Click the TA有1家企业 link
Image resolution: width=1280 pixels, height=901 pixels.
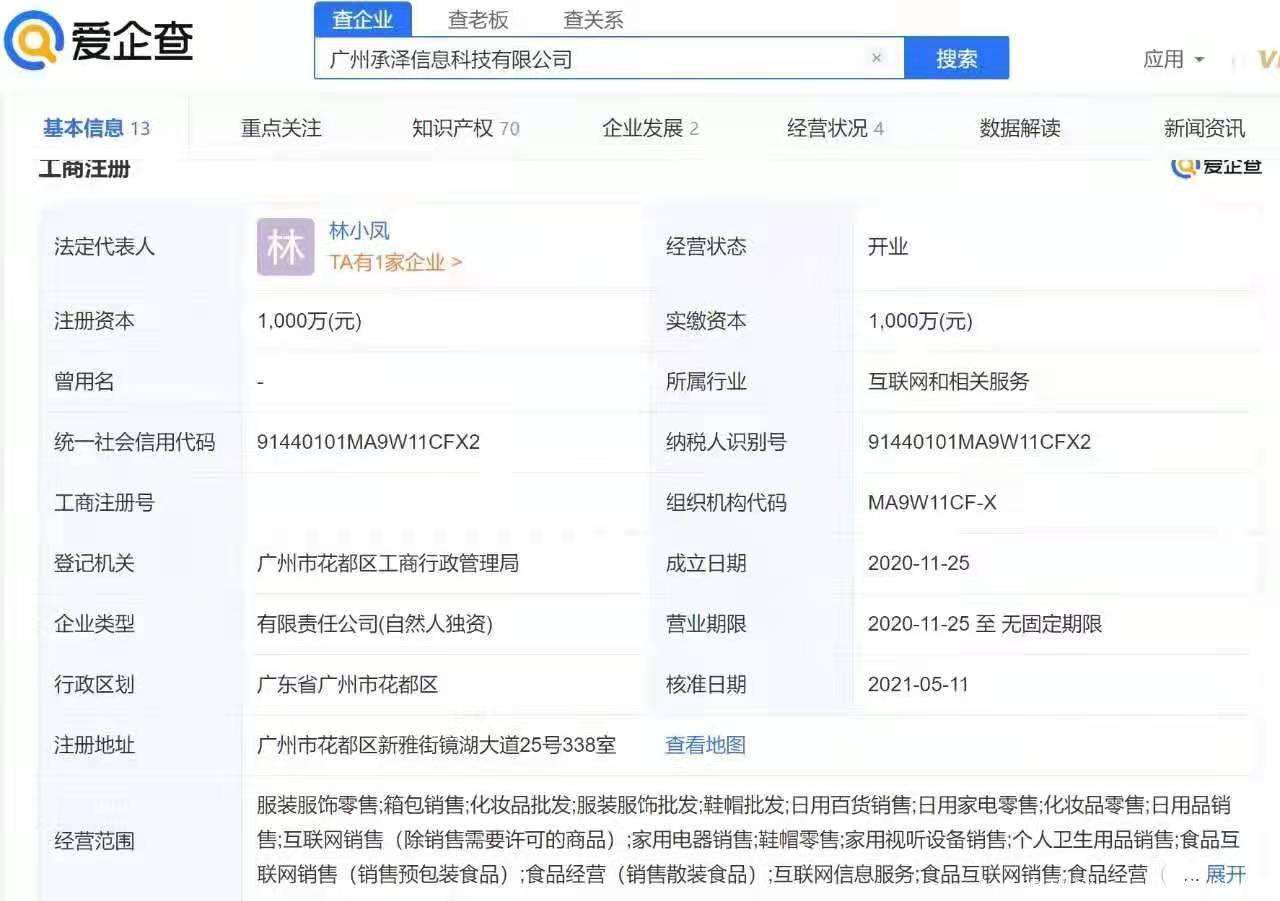point(395,262)
